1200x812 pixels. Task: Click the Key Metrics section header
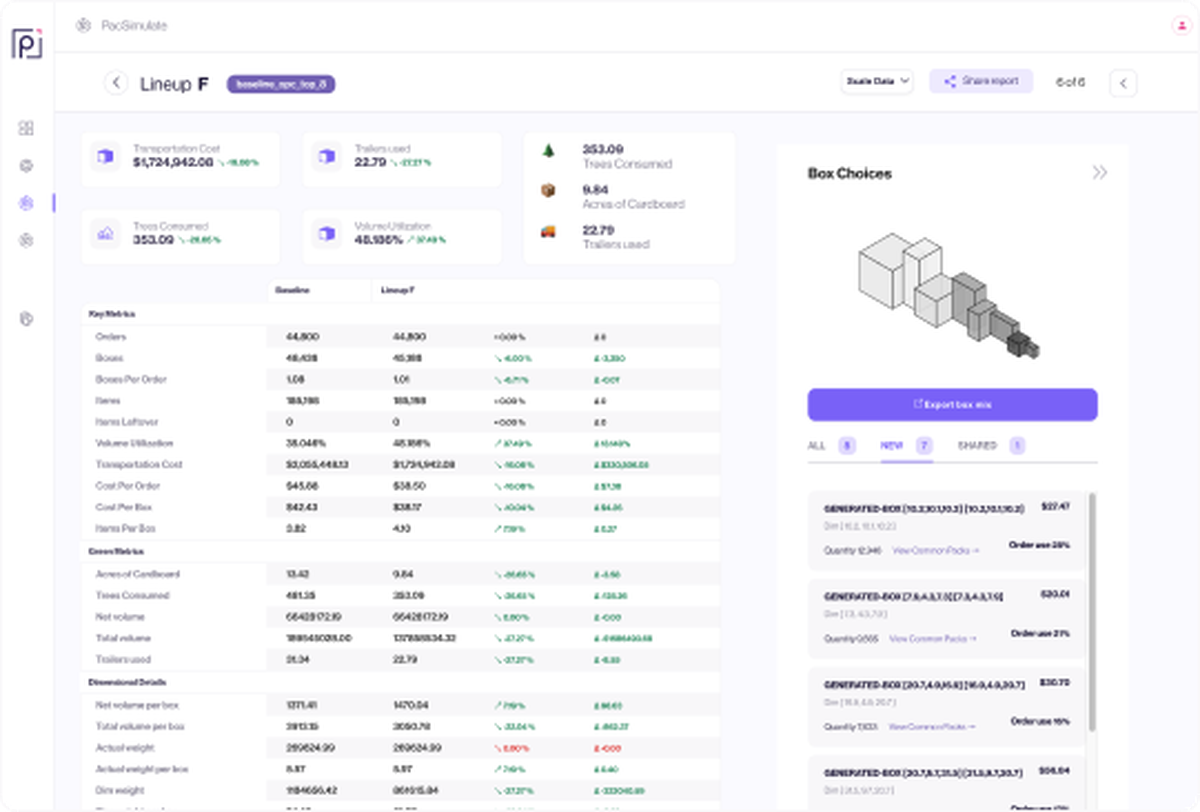(112, 313)
